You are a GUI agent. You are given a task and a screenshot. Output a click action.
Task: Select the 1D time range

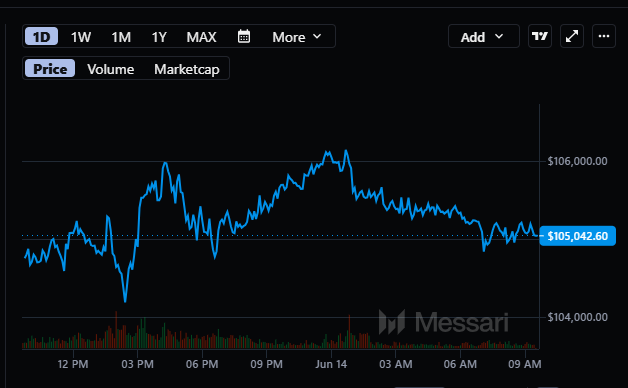tap(41, 36)
